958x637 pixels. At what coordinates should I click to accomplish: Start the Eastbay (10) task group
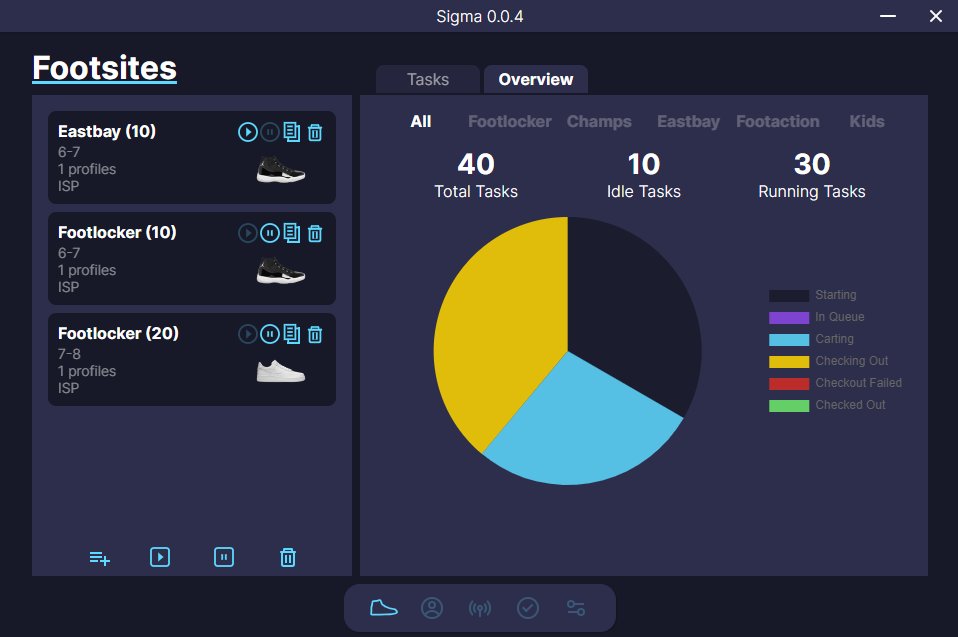(247, 132)
